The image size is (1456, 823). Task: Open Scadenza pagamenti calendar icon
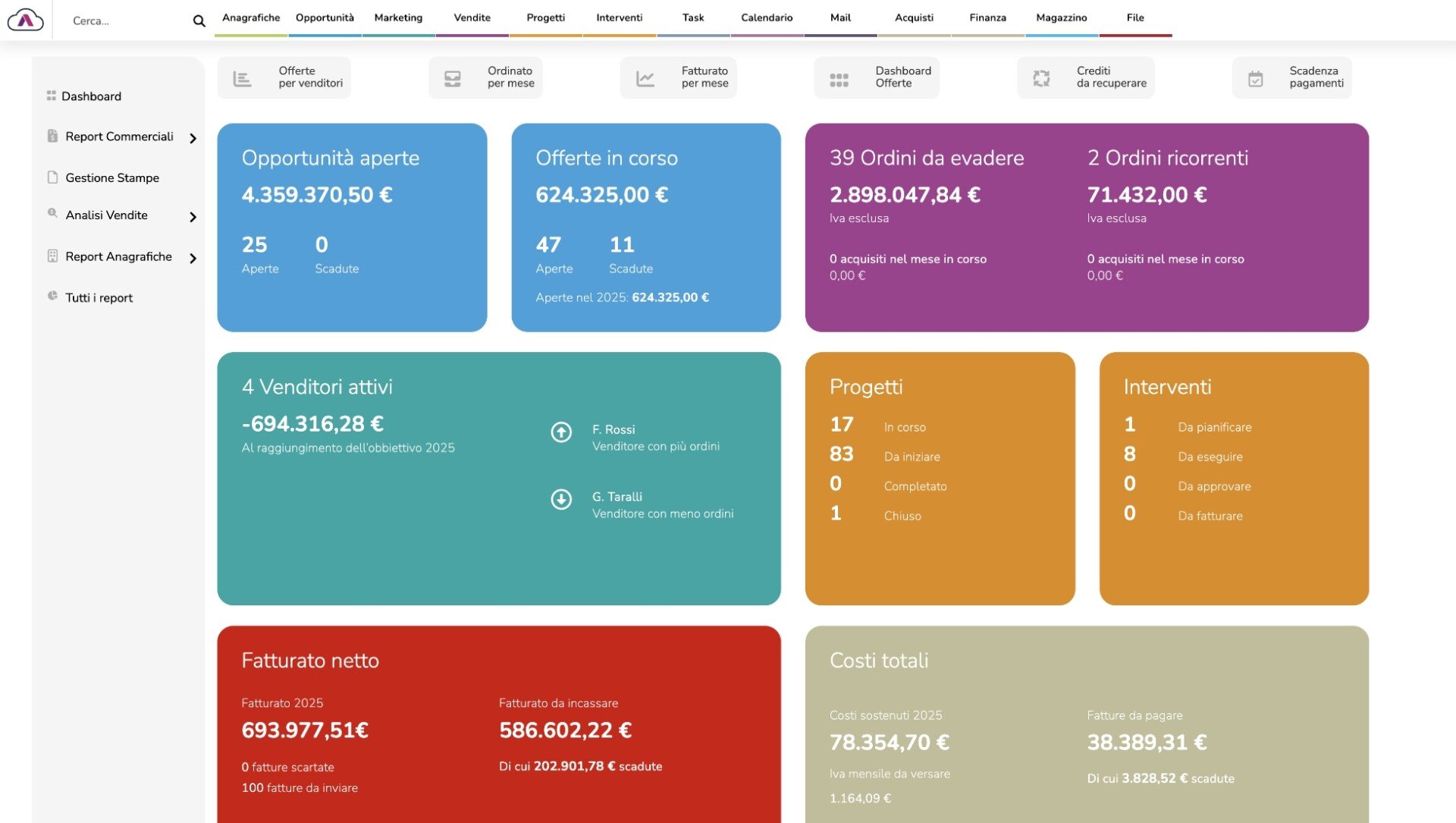[x=1256, y=78]
